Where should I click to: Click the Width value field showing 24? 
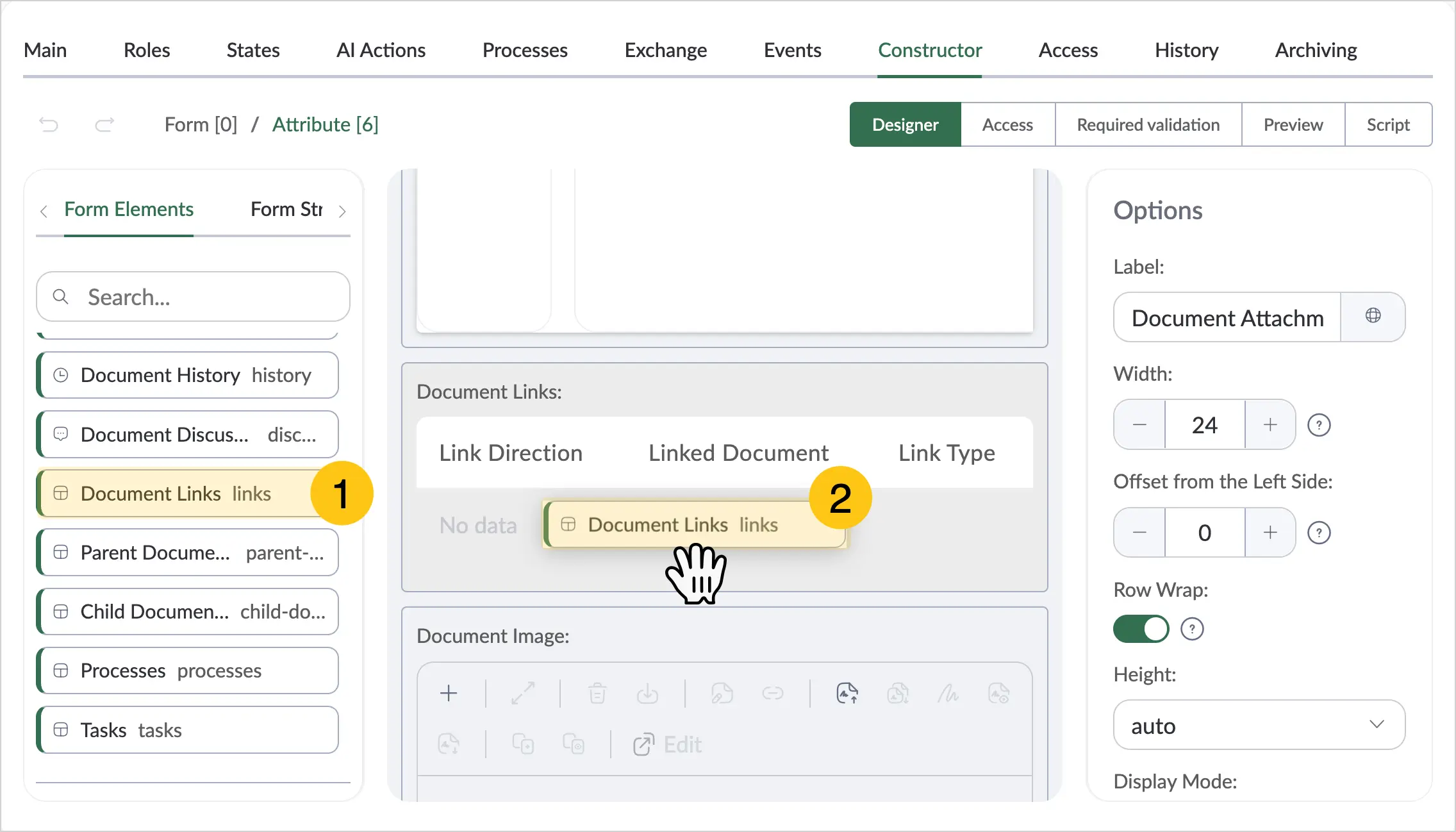[1205, 425]
